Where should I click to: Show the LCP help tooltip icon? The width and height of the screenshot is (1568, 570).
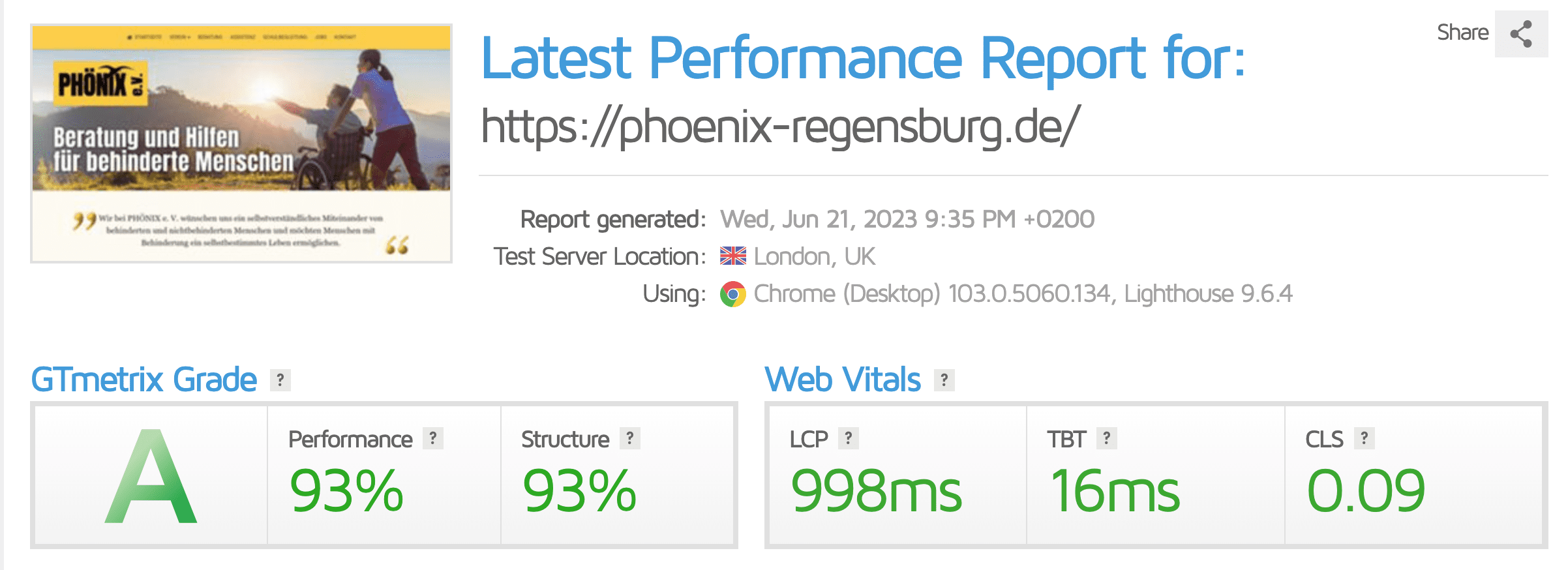[x=848, y=438]
